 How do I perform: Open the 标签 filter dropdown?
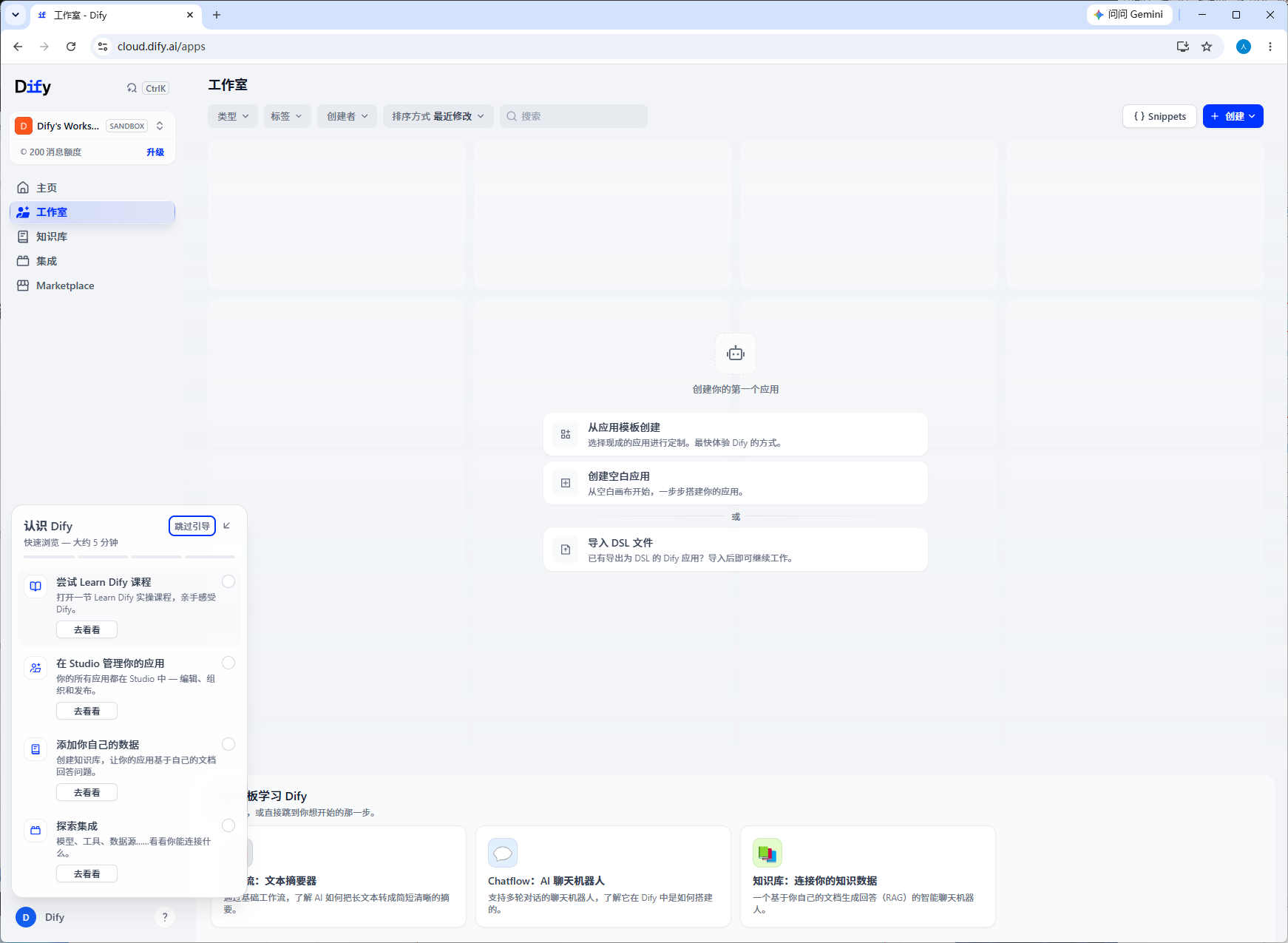[287, 116]
